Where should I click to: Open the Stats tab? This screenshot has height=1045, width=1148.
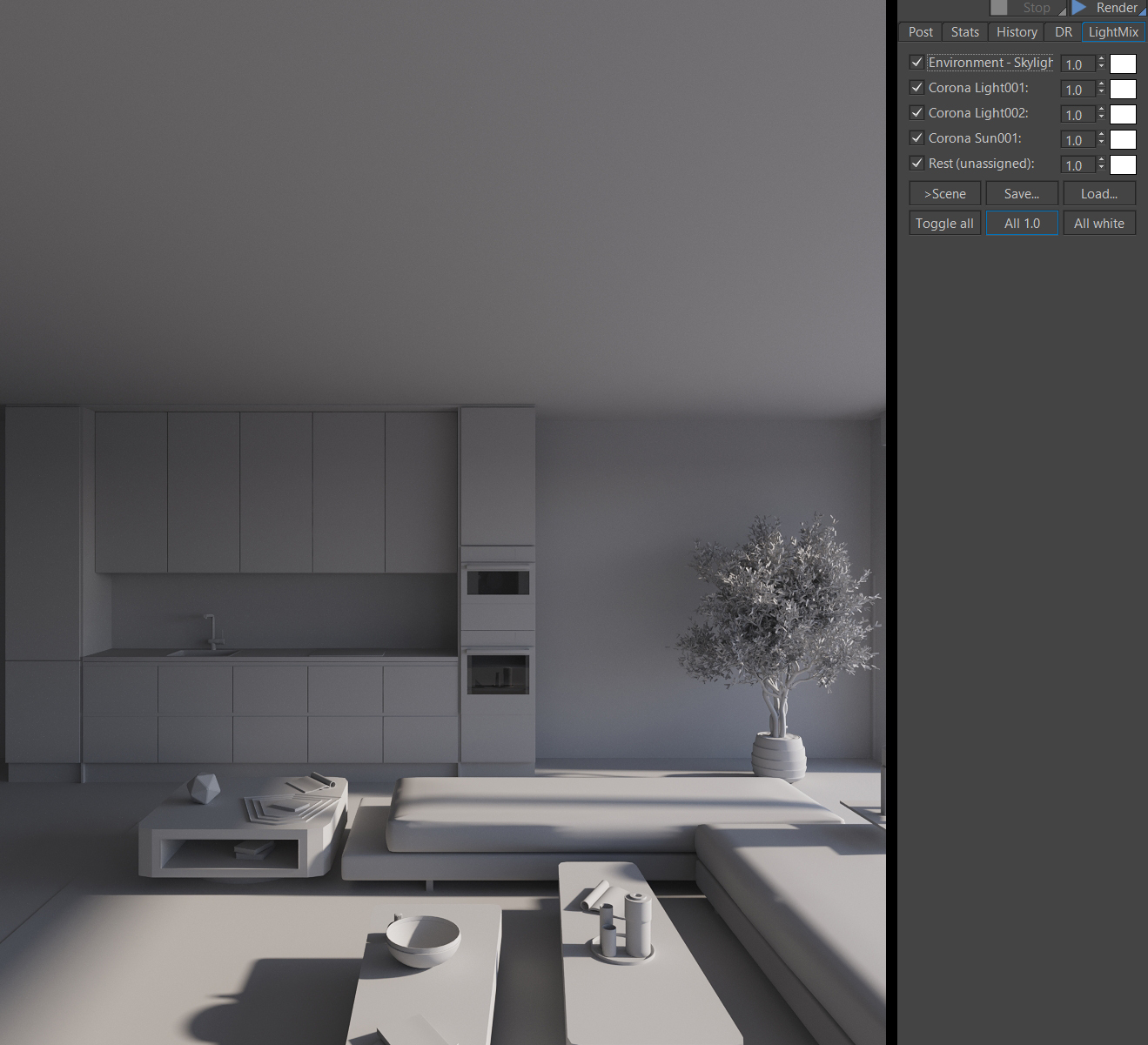pyautogui.click(x=964, y=32)
